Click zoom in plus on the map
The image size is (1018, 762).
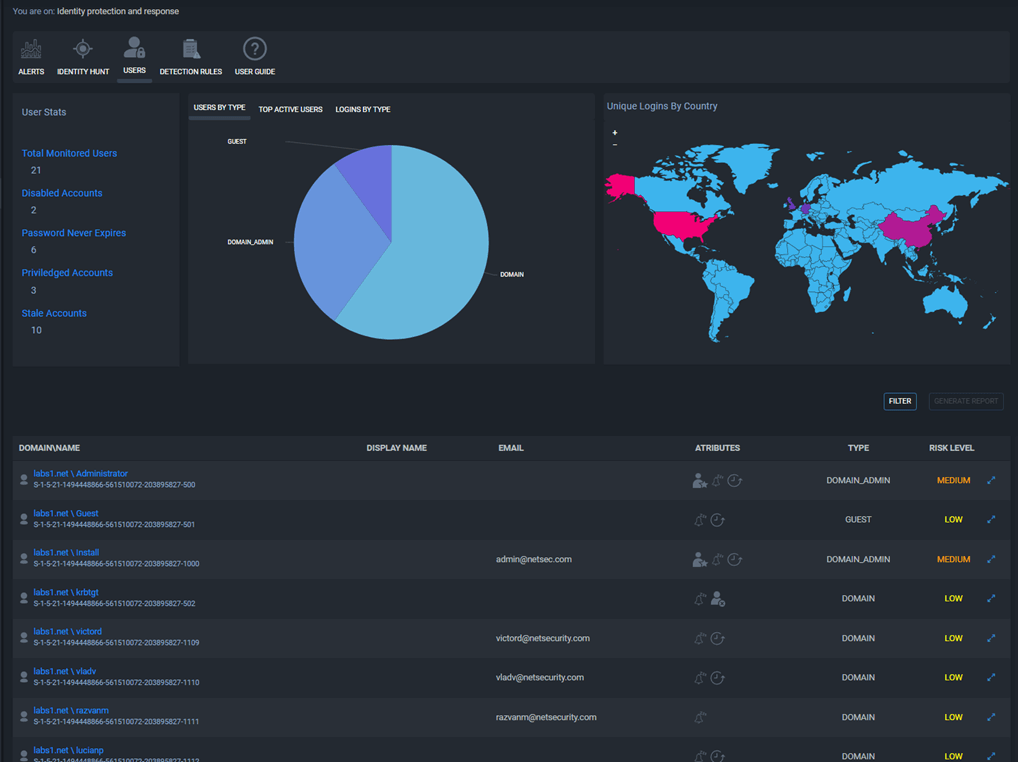point(615,133)
